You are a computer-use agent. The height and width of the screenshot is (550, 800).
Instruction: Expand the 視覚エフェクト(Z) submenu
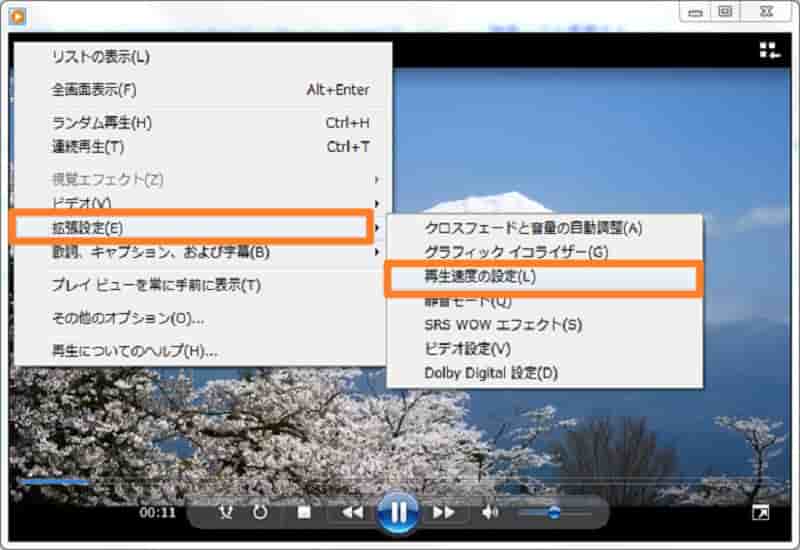click(x=203, y=180)
